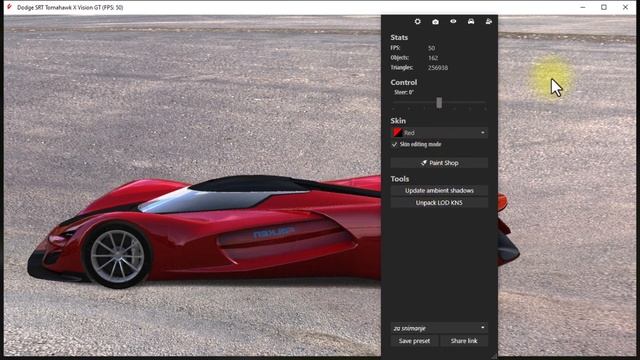Screen dimensions: 640x360
Task: Click the FPS value 50
Action: coord(431,48)
